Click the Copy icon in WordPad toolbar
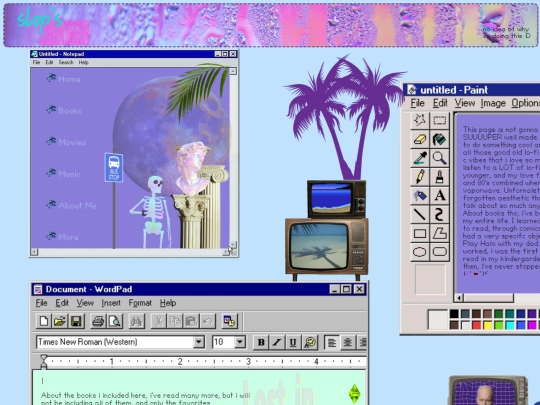 pyautogui.click(x=175, y=321)
